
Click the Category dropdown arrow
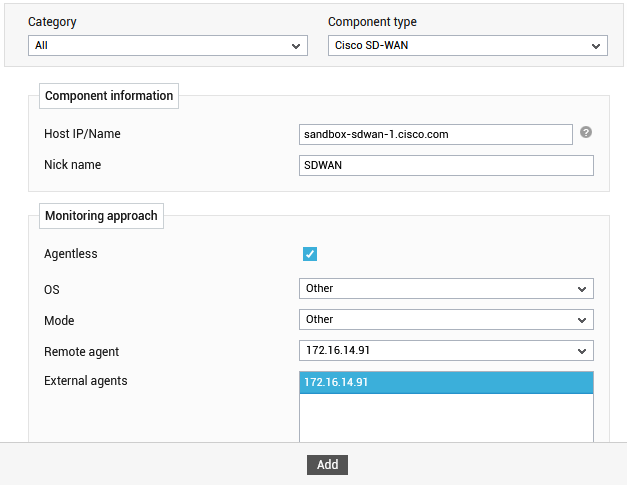[x=296, y=46]
